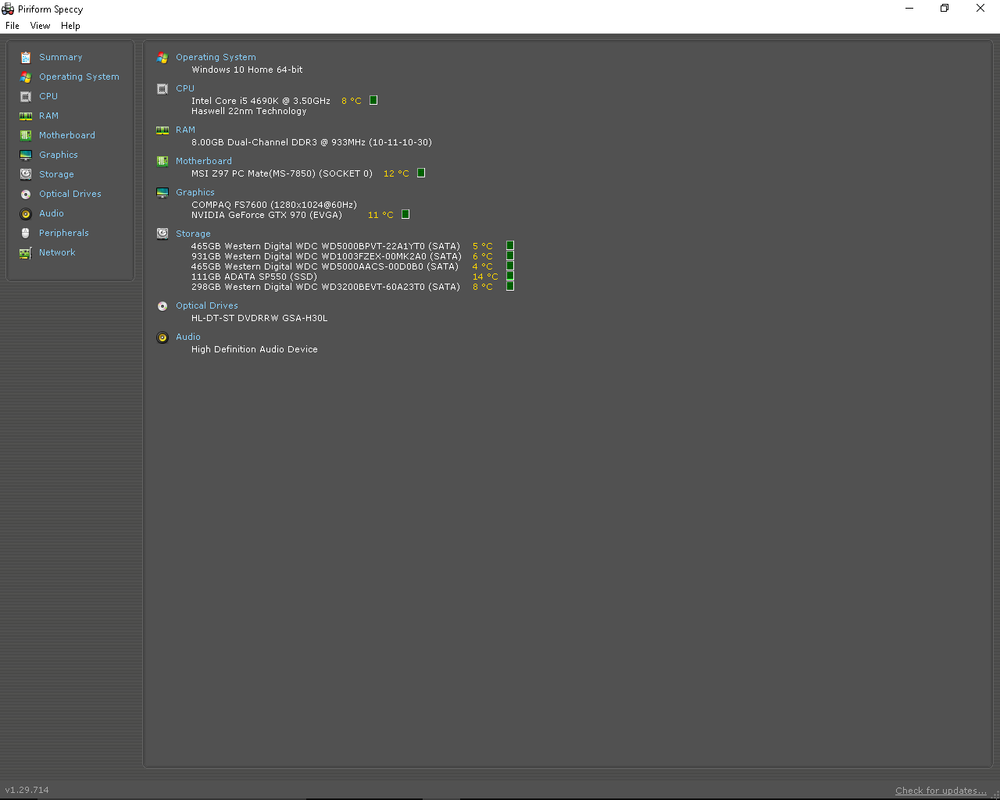Click GPU temperature indicator next to 11 °C
1000x800 pixels.
406,214
